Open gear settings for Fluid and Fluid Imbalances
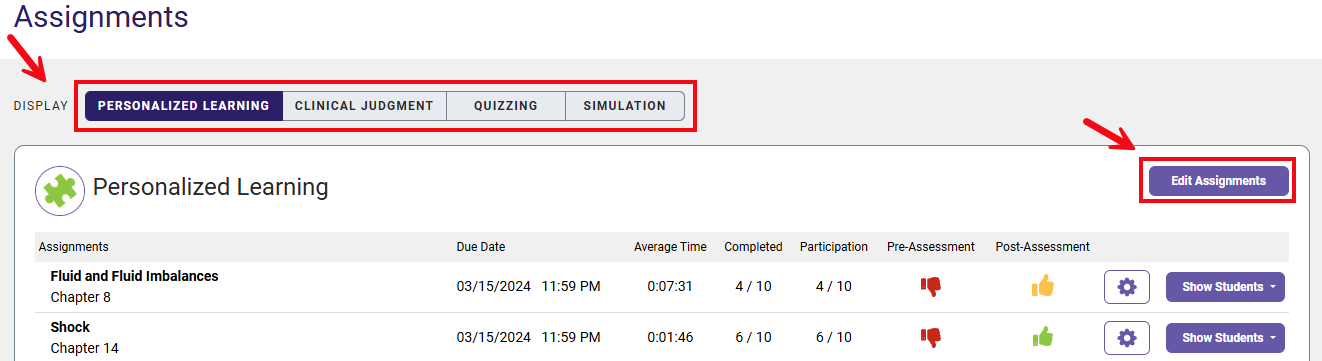This screenshot has height=361, width=1322. click(x=1127, y=287)
